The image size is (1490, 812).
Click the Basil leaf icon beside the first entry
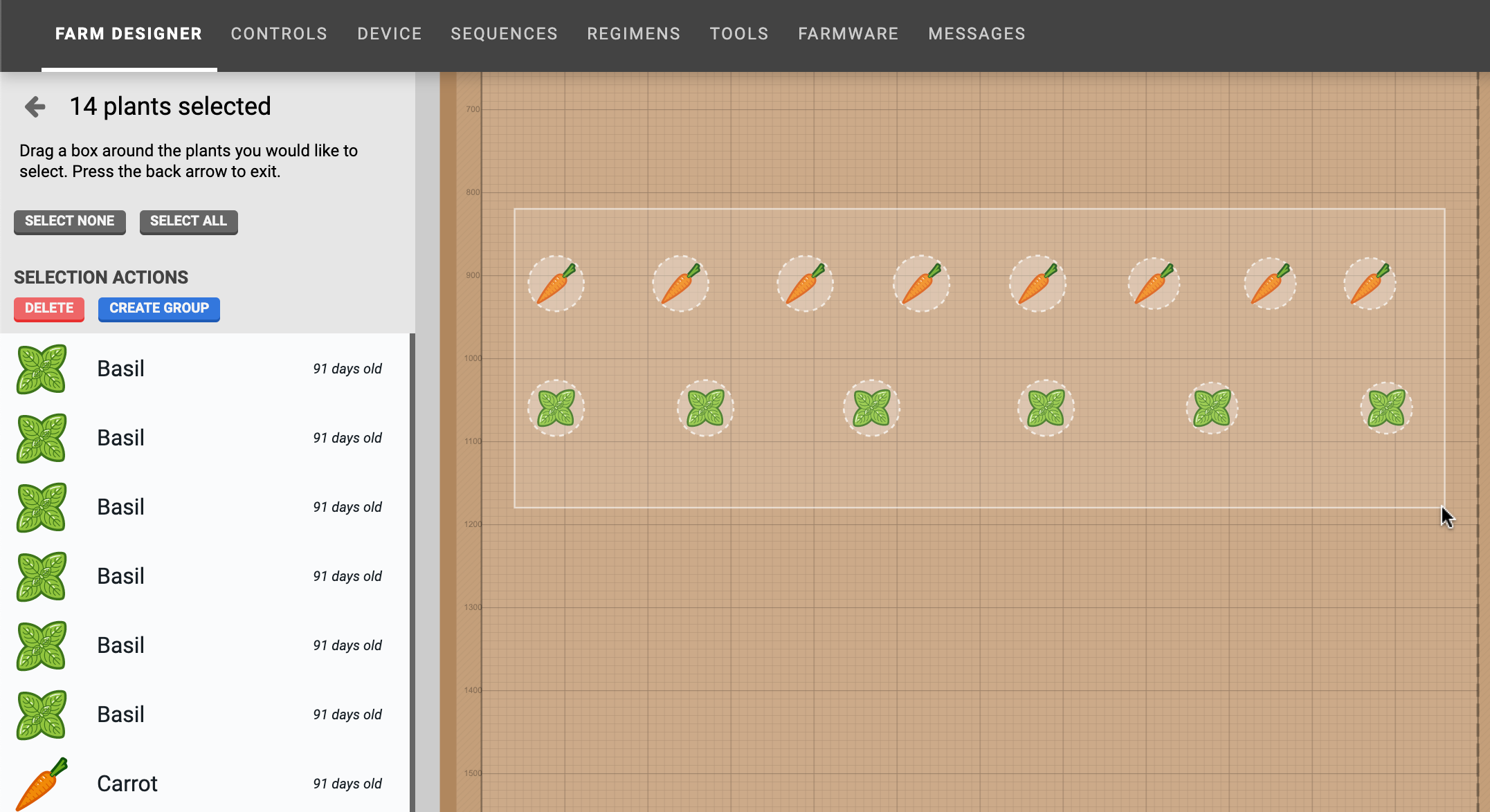pyautogui.click(x=41, y=369)
